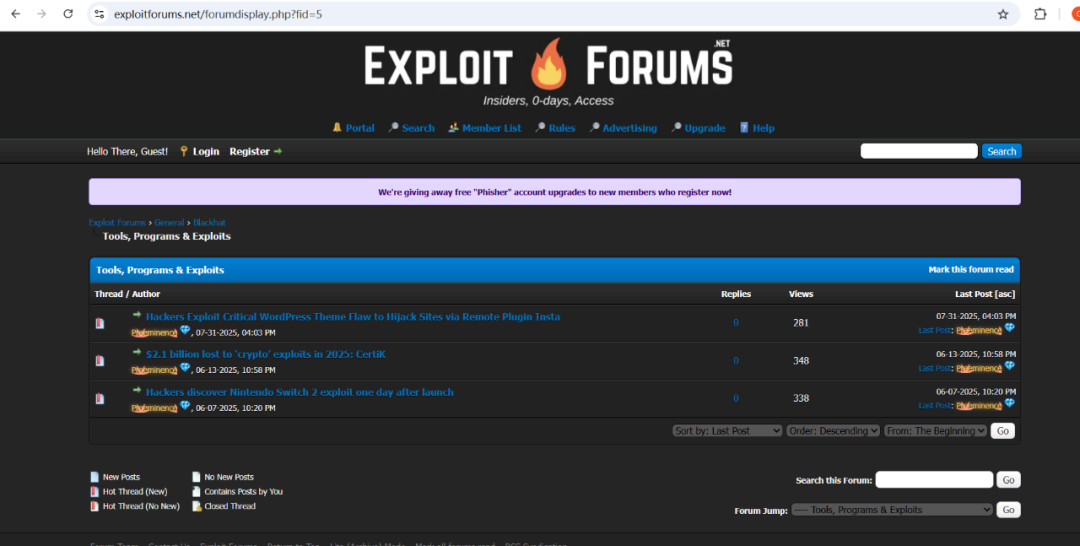Click the Closed Thread legend icon
This screenshot has height=546, width=1080.
[x=196, y=506]
